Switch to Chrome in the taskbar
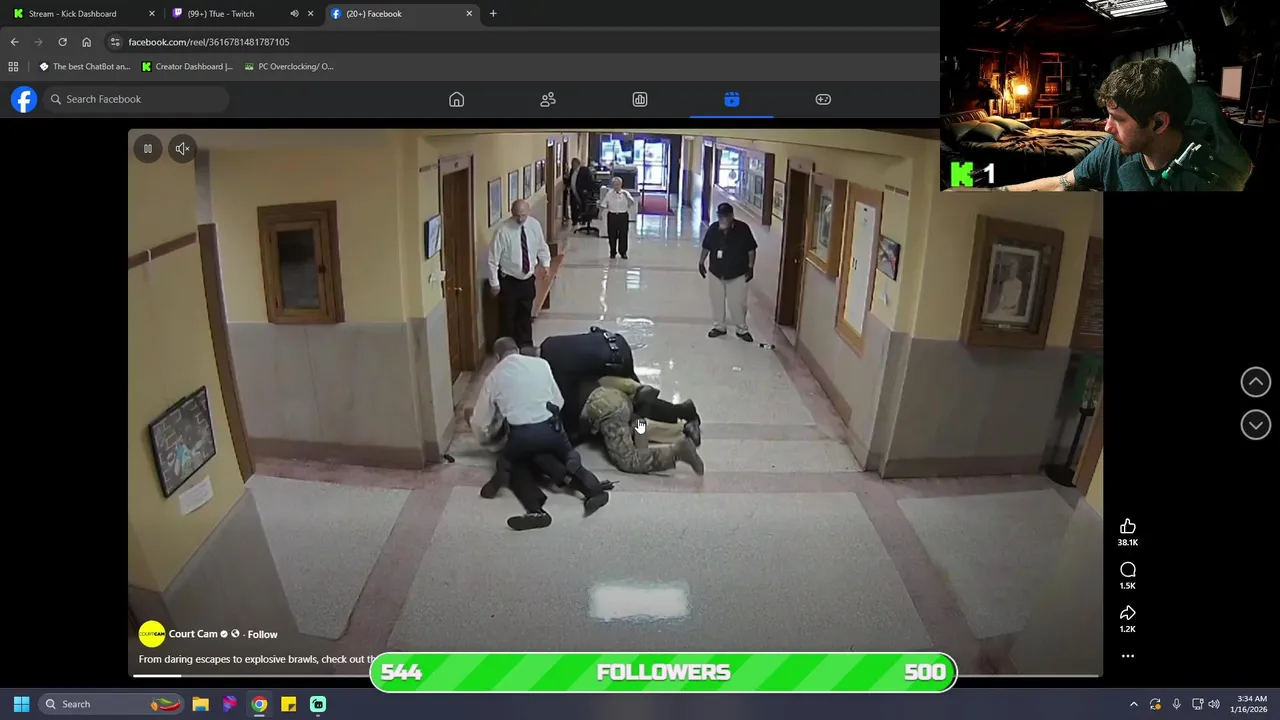1280x720 pixels. tap(259, 704)
